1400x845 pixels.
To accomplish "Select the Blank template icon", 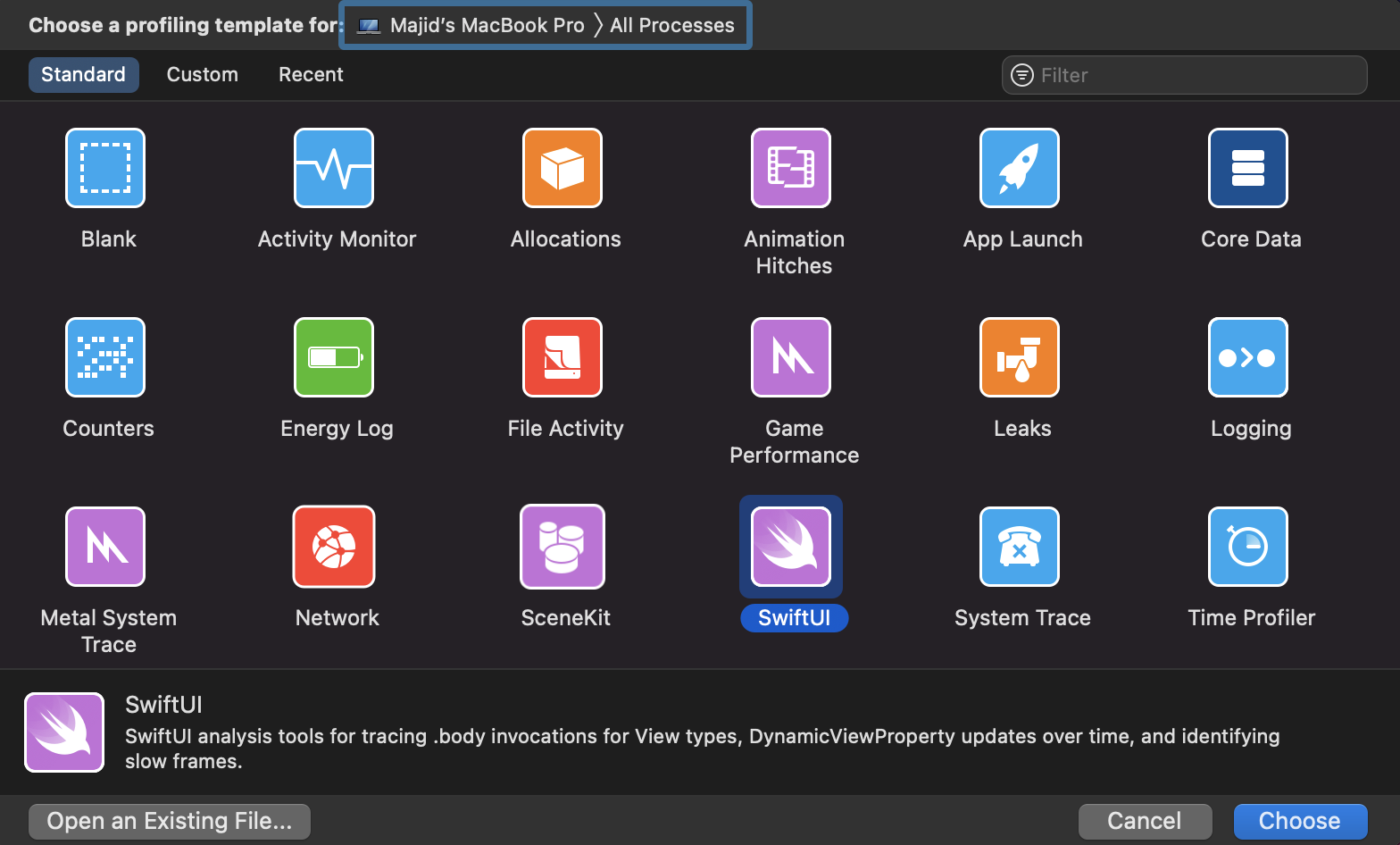I will pos(105,168).
